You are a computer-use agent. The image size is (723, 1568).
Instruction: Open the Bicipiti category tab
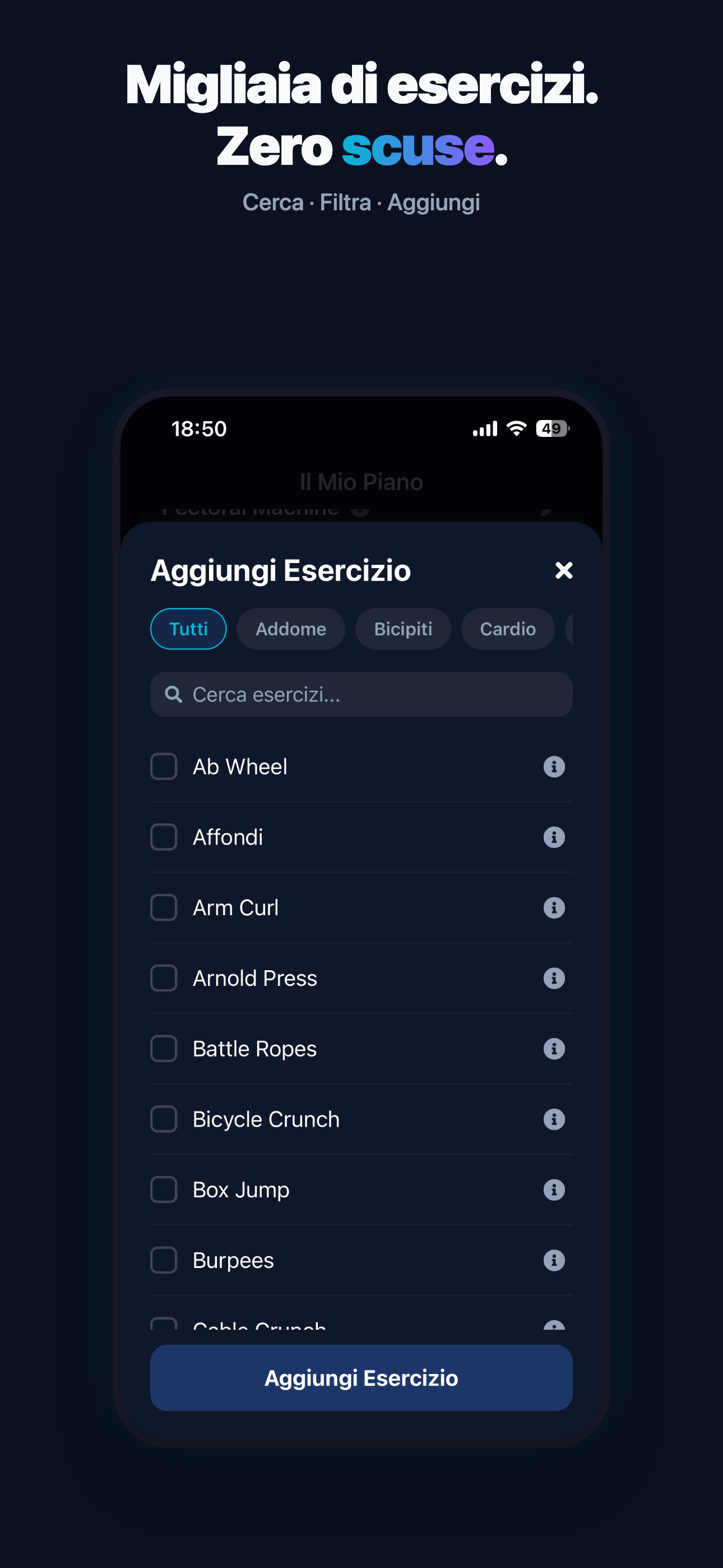coord(403,628)
